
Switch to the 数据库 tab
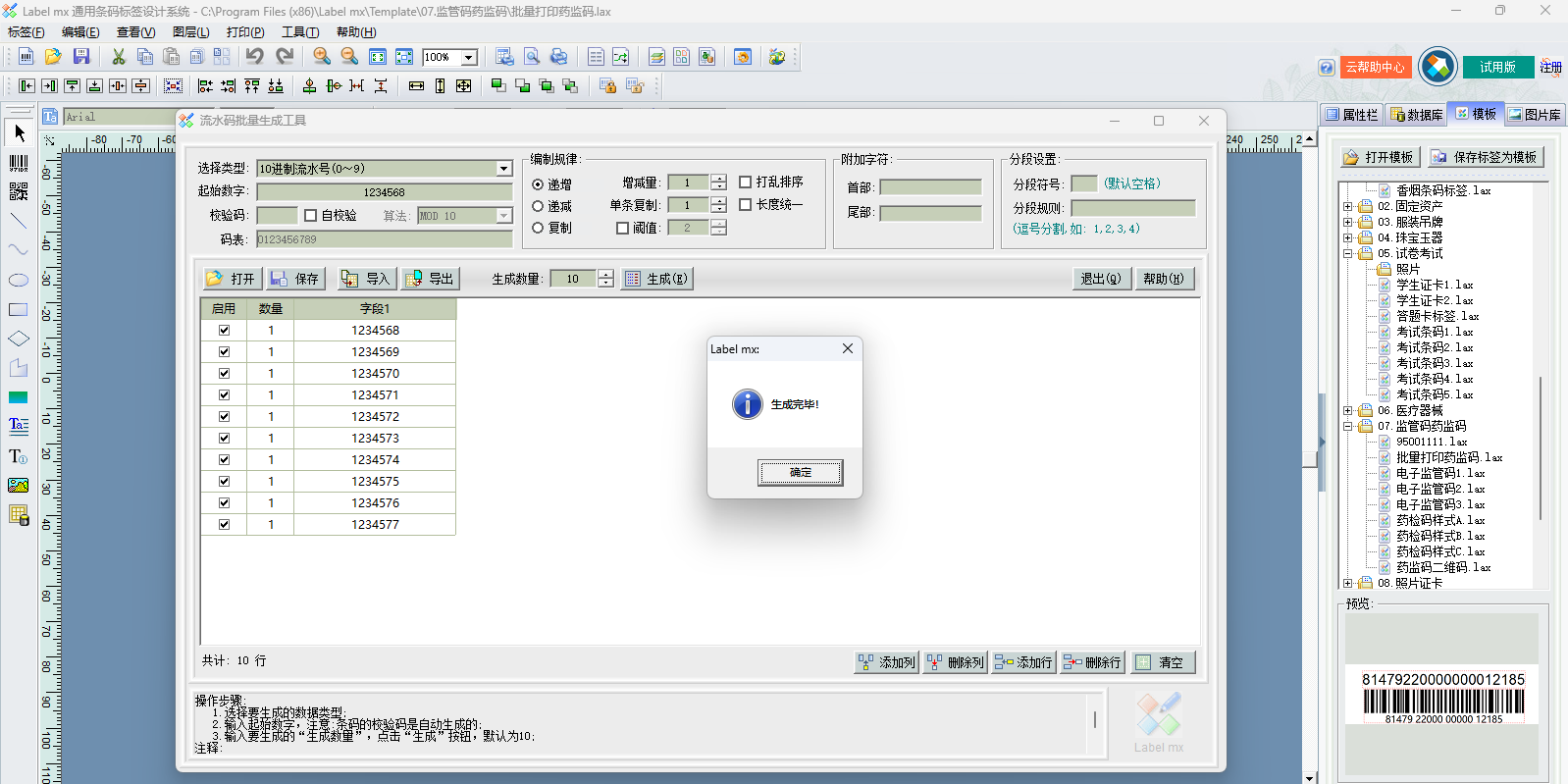(x=1416, y=115)
